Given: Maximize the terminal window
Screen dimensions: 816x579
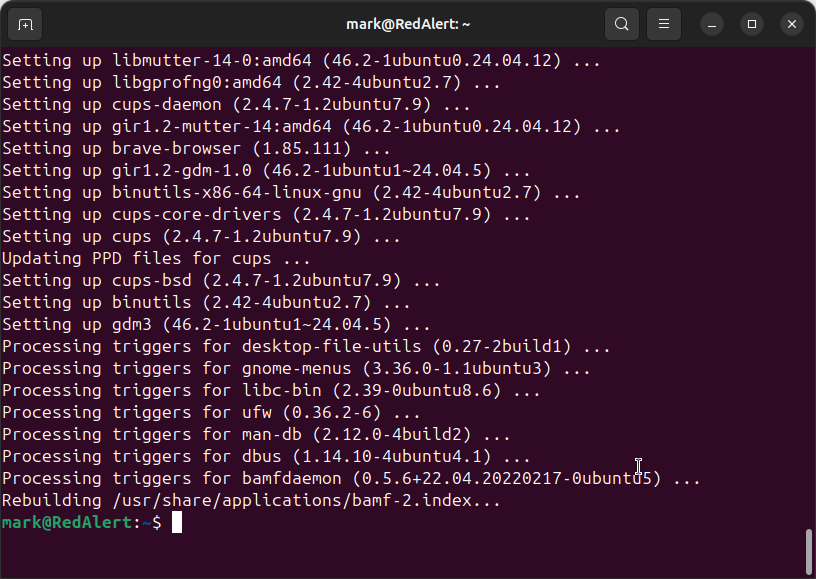Looking at the screenshot, I should (x=752, y=23).
